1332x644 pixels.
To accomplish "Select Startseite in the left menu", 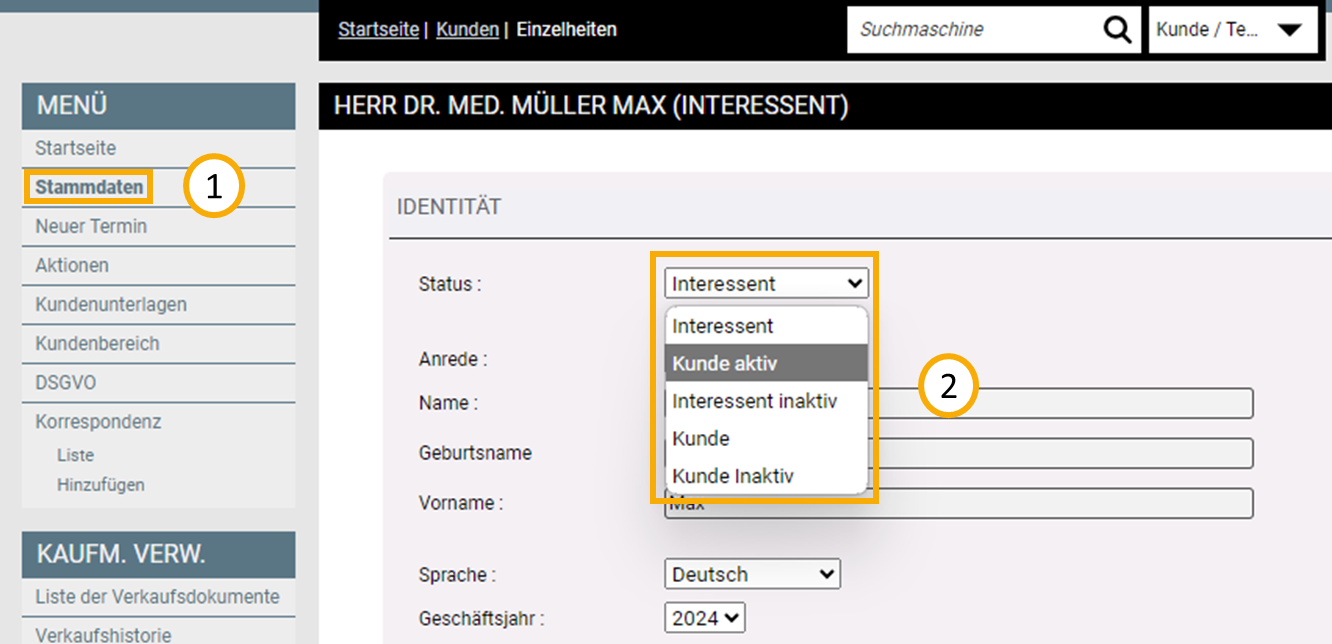I will (75, 148).
